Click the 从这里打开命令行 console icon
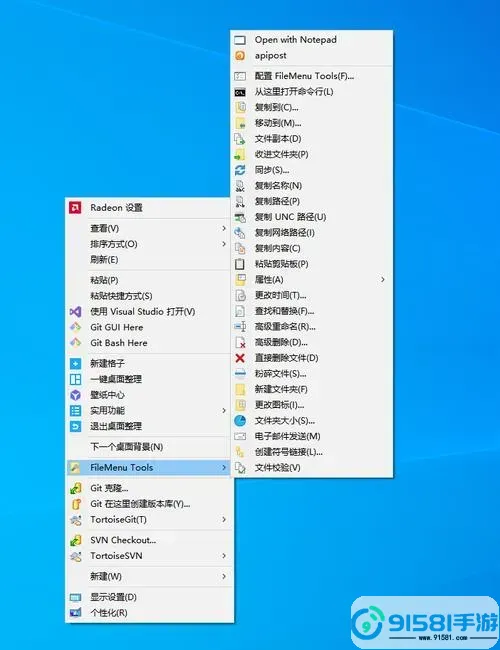The height and width of the screenshot is (650, 500). point(240,92)
